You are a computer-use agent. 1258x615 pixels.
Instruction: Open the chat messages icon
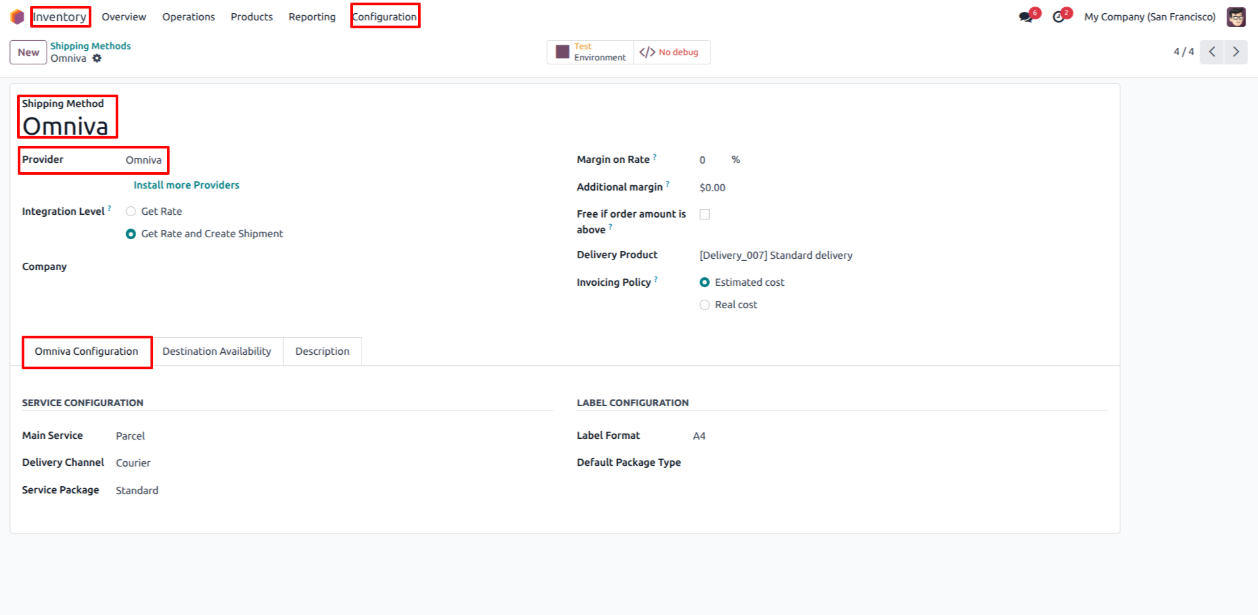[x=1025, y=17]
